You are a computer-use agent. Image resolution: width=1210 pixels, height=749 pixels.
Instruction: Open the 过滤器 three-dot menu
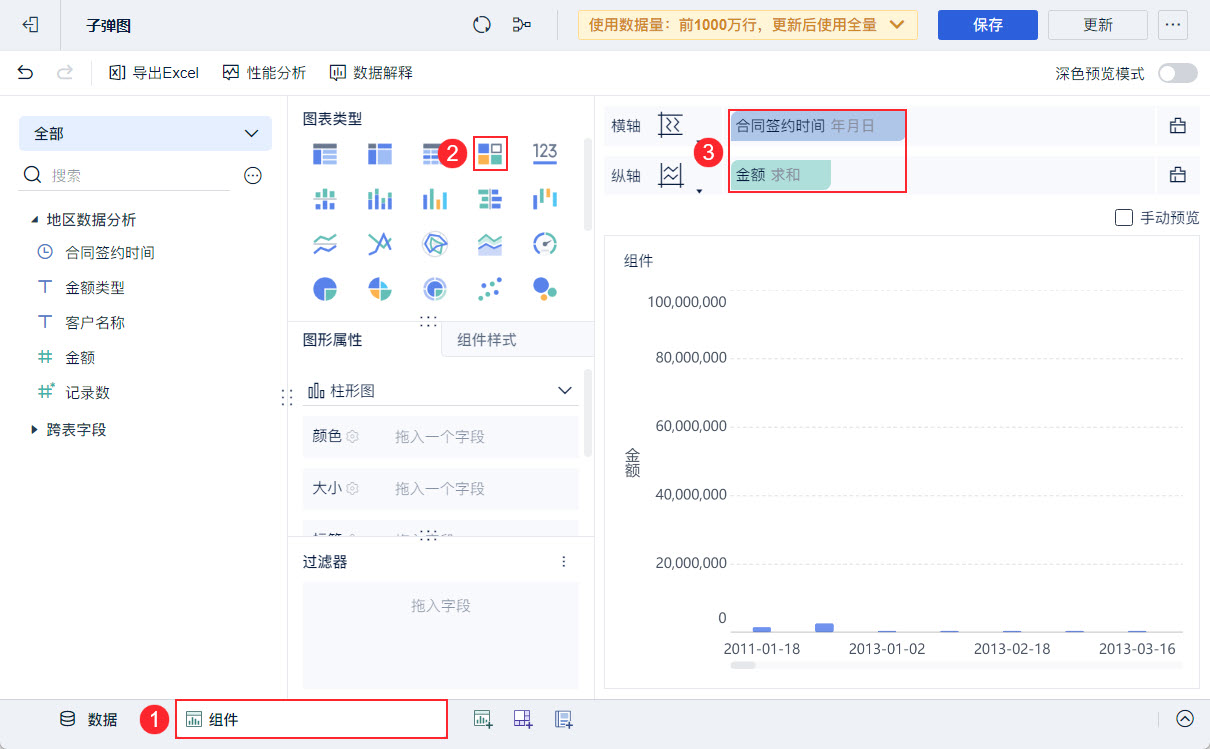[x=564, y=562]
